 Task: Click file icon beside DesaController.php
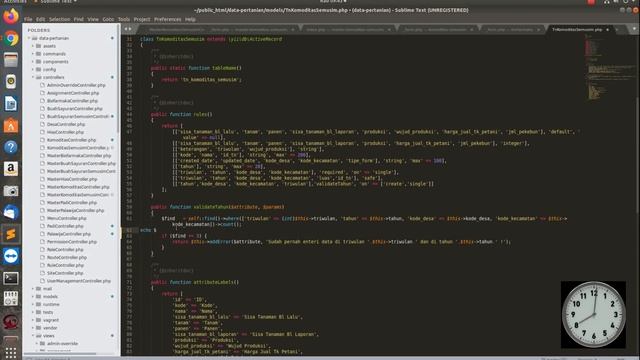[42, 124]
